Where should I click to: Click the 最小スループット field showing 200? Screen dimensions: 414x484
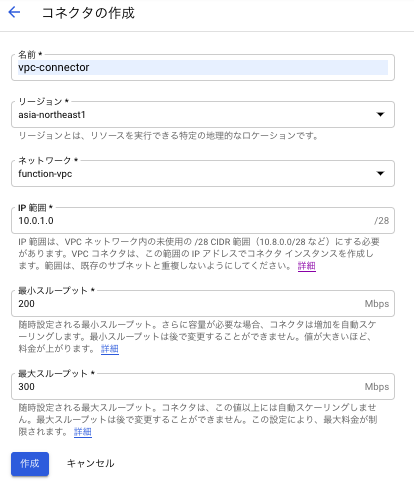203,304
